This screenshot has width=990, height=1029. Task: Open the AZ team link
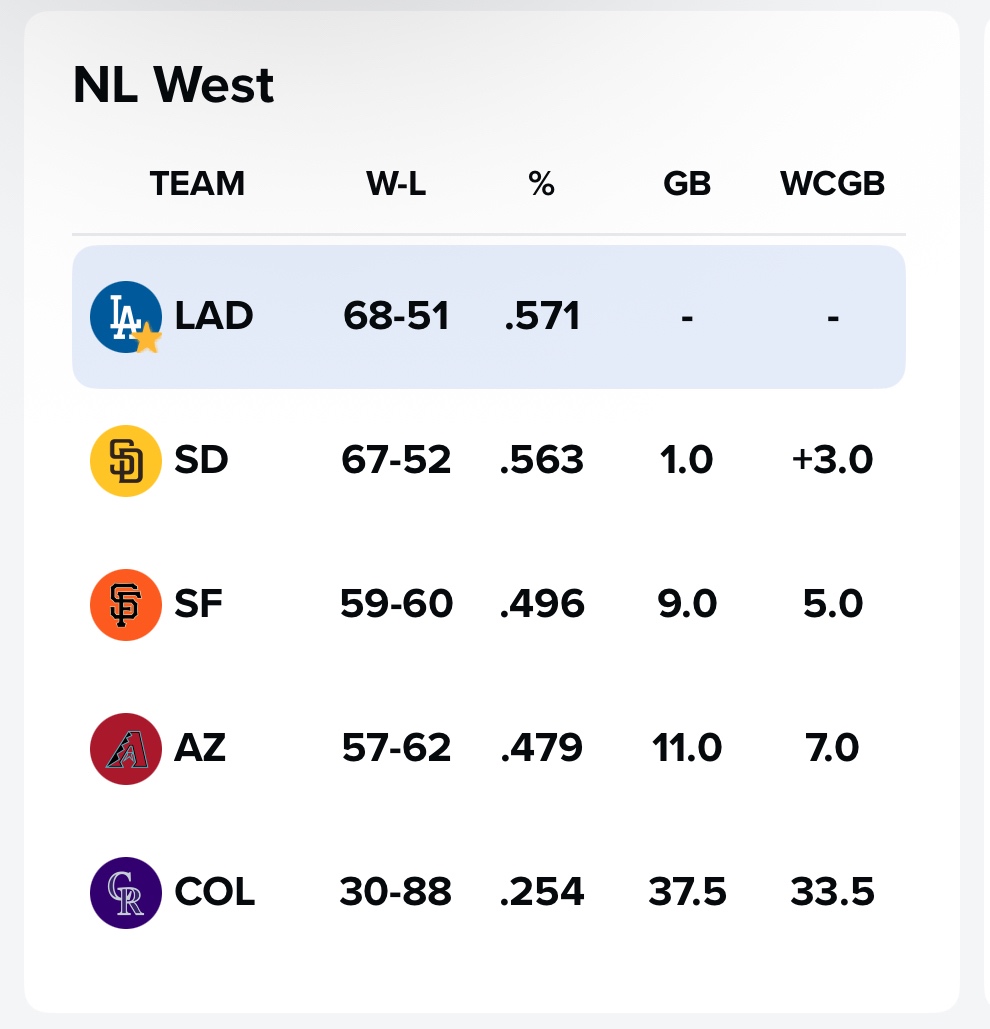[200, 748]
